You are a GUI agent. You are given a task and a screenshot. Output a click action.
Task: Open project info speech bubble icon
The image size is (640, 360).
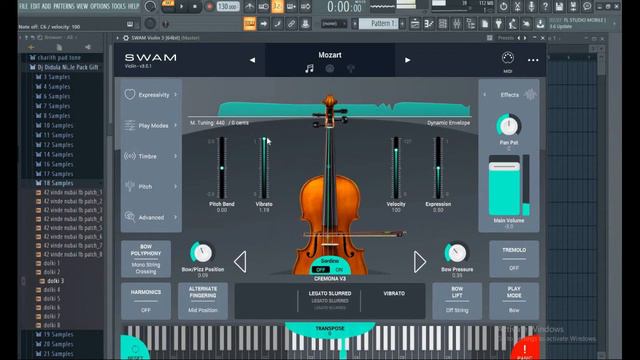point(587,6)
